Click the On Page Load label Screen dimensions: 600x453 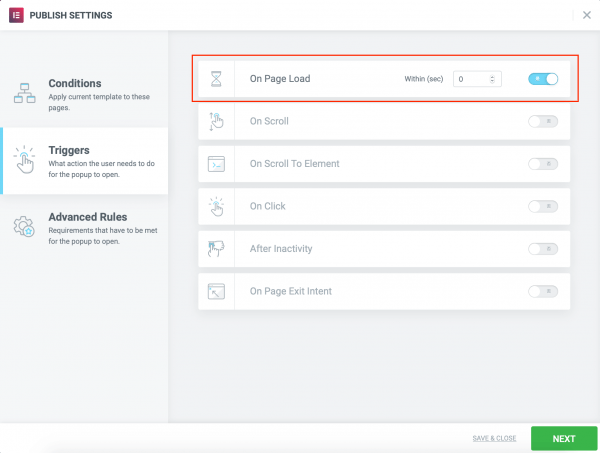pyautogui.click(x=280, y=79)
